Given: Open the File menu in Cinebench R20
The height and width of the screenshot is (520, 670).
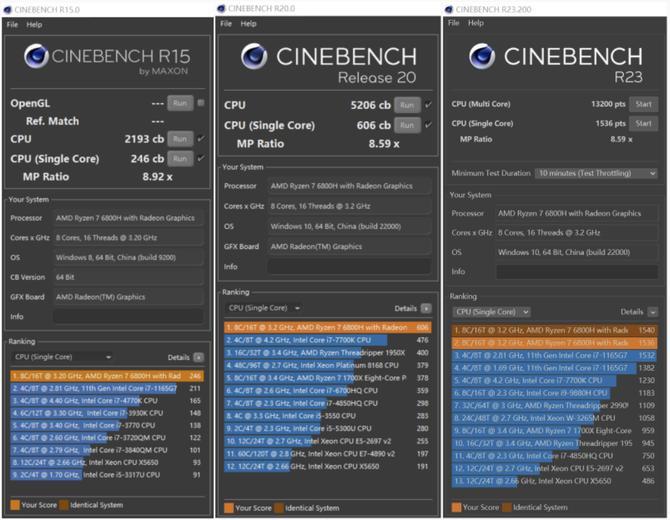Looking at the screenshot, I should click(x=226, y=23).
